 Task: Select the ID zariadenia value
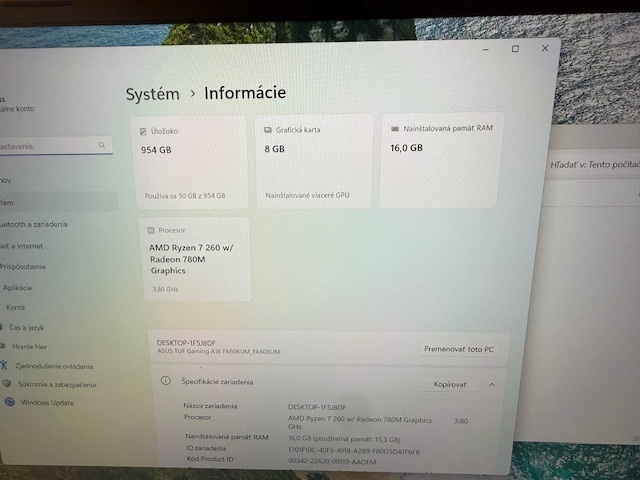[354, 451]
